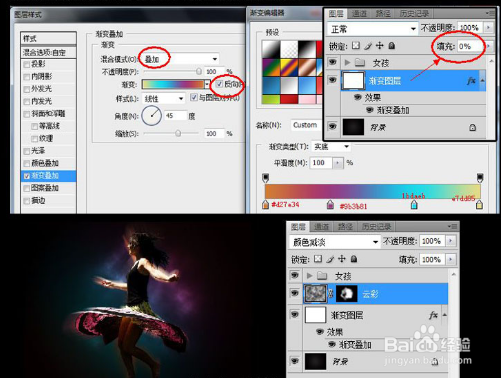This screenshot has height=378, width=501.
Task: Click the chain link icon on 云彩 layer
Action: tap(331, 294)
